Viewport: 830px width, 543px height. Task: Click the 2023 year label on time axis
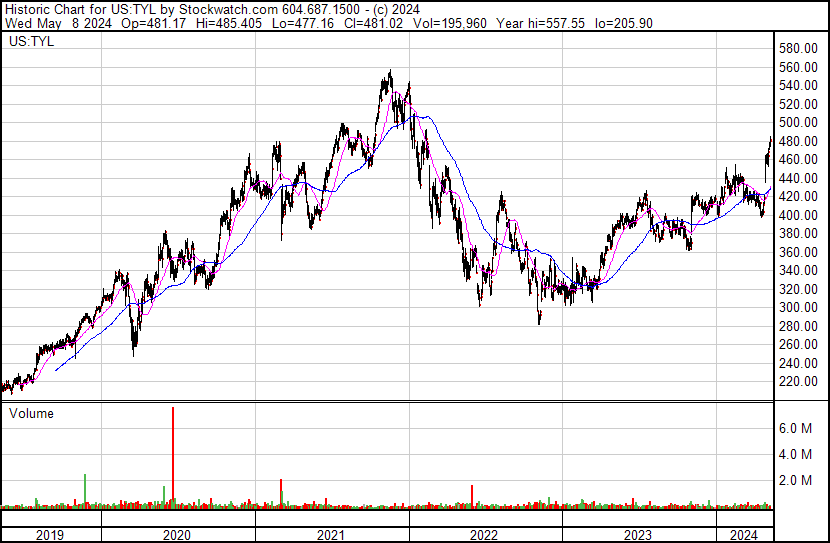click(637, 535)
